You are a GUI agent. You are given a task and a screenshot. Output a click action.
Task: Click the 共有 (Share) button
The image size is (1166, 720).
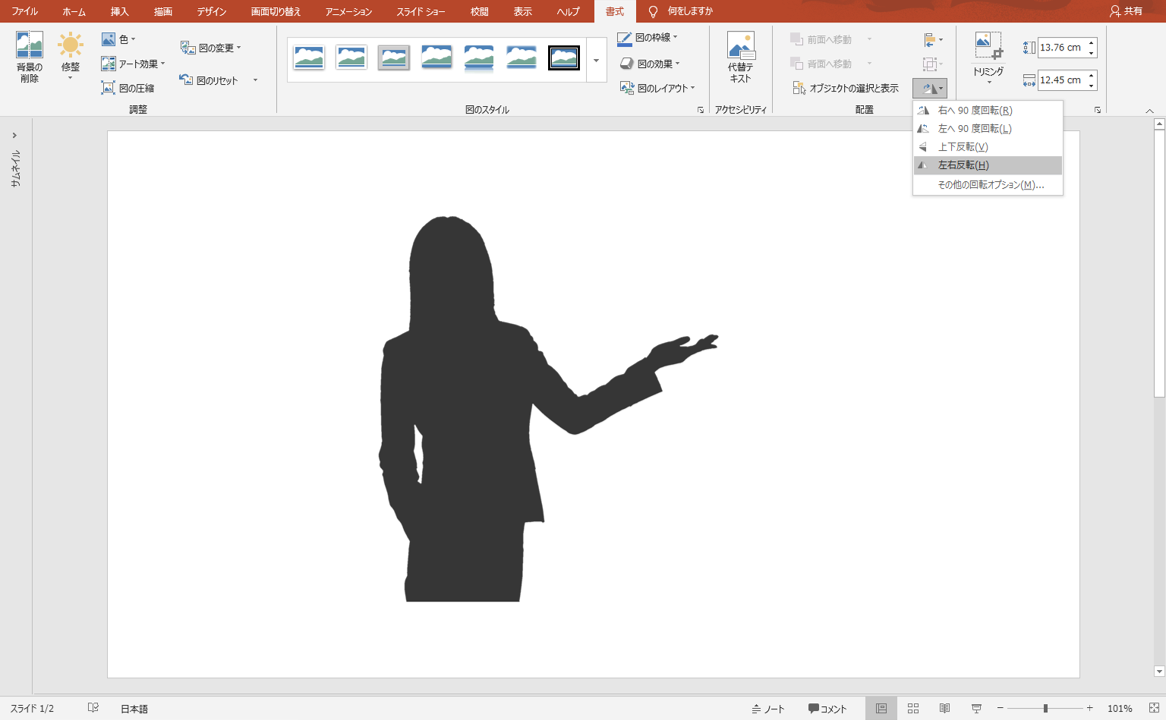[x=1126, y=11]
